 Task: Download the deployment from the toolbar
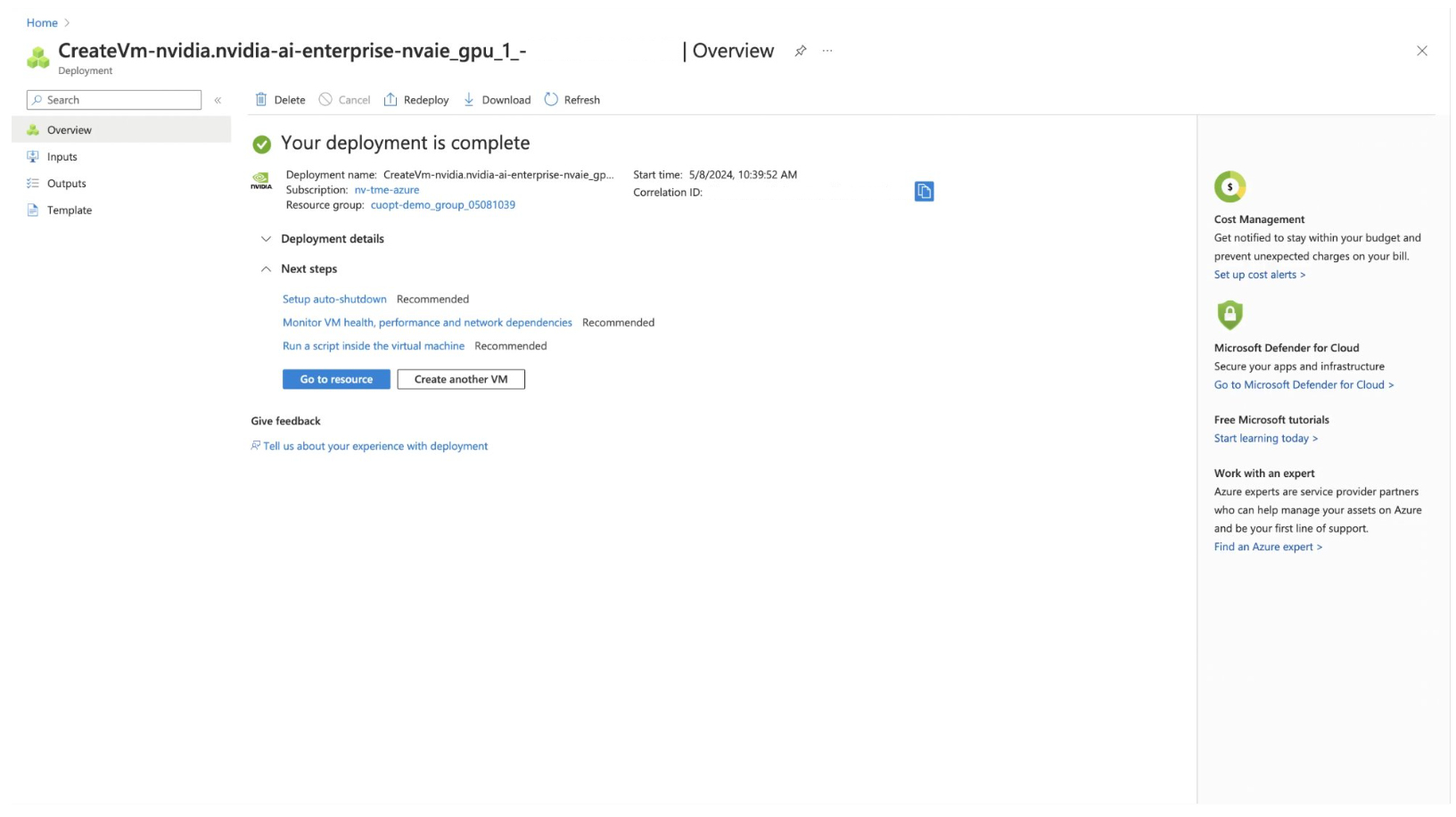(x=497, y=100)
